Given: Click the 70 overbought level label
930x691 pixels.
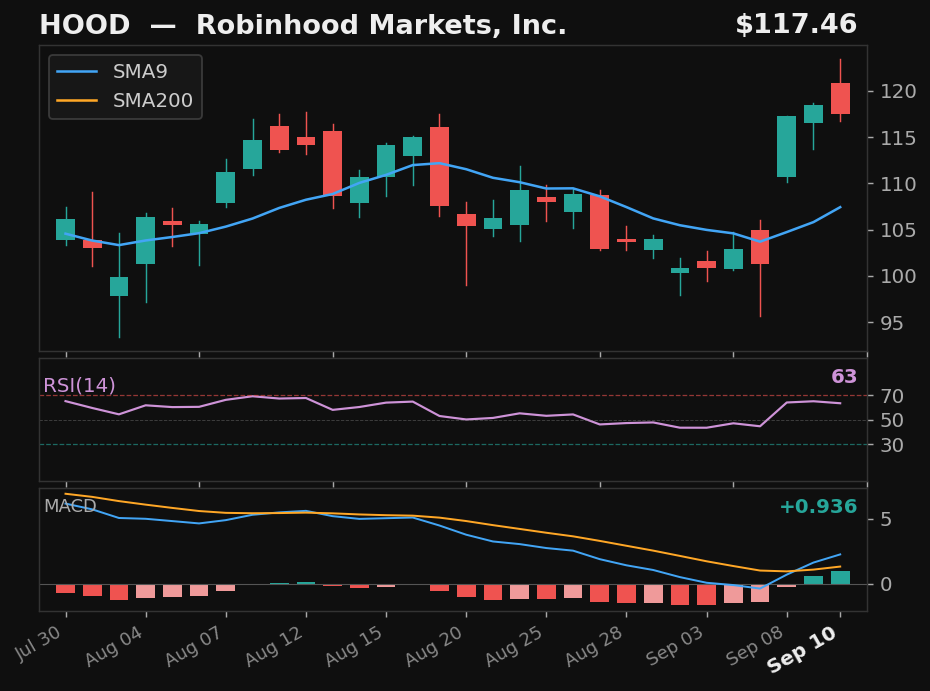Looking at the screenshot, I should pyautogui.click(x=892, y=396).
